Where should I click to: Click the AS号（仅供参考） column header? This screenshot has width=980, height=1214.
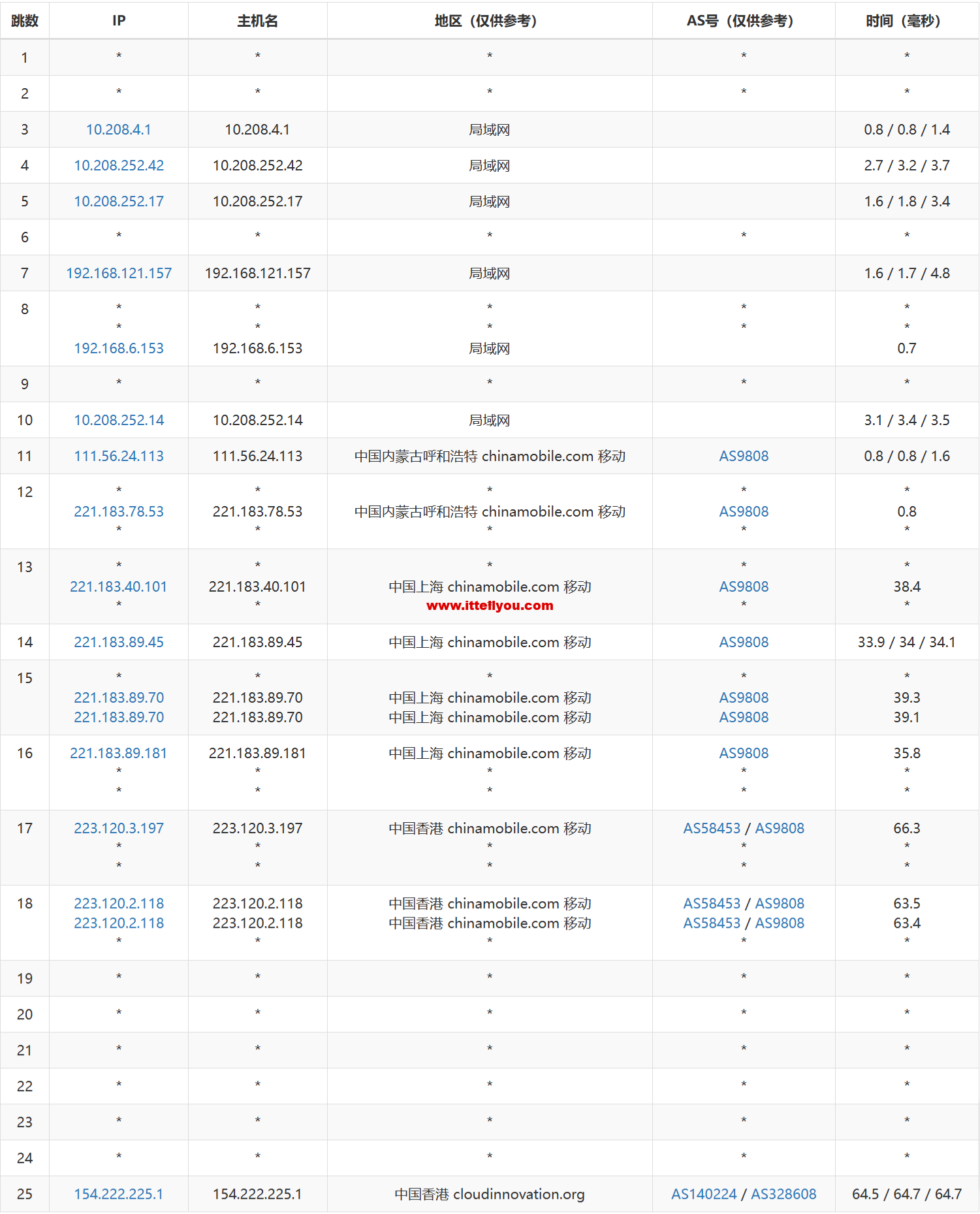[744, 21]
